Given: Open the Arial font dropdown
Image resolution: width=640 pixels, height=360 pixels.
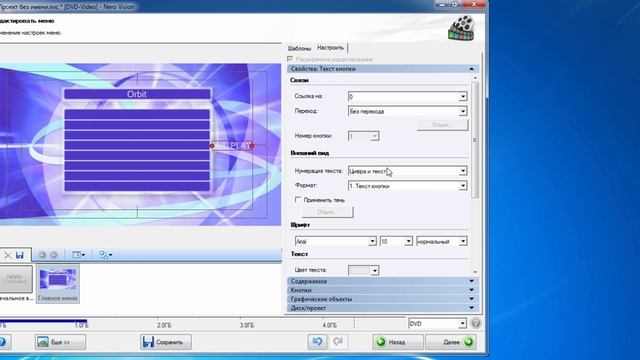Looking at the screenshot, I should click(372, 242).
